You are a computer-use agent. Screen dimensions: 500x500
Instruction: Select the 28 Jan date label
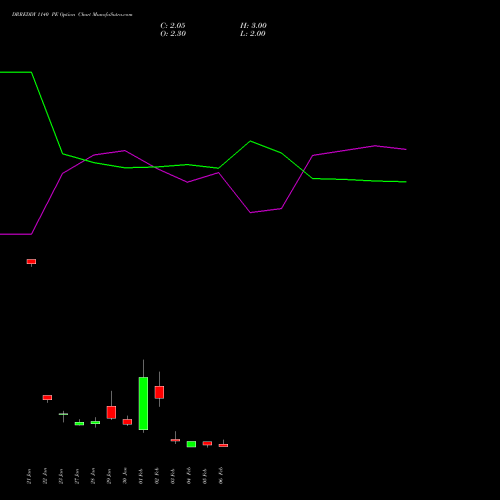click(93, 476)
